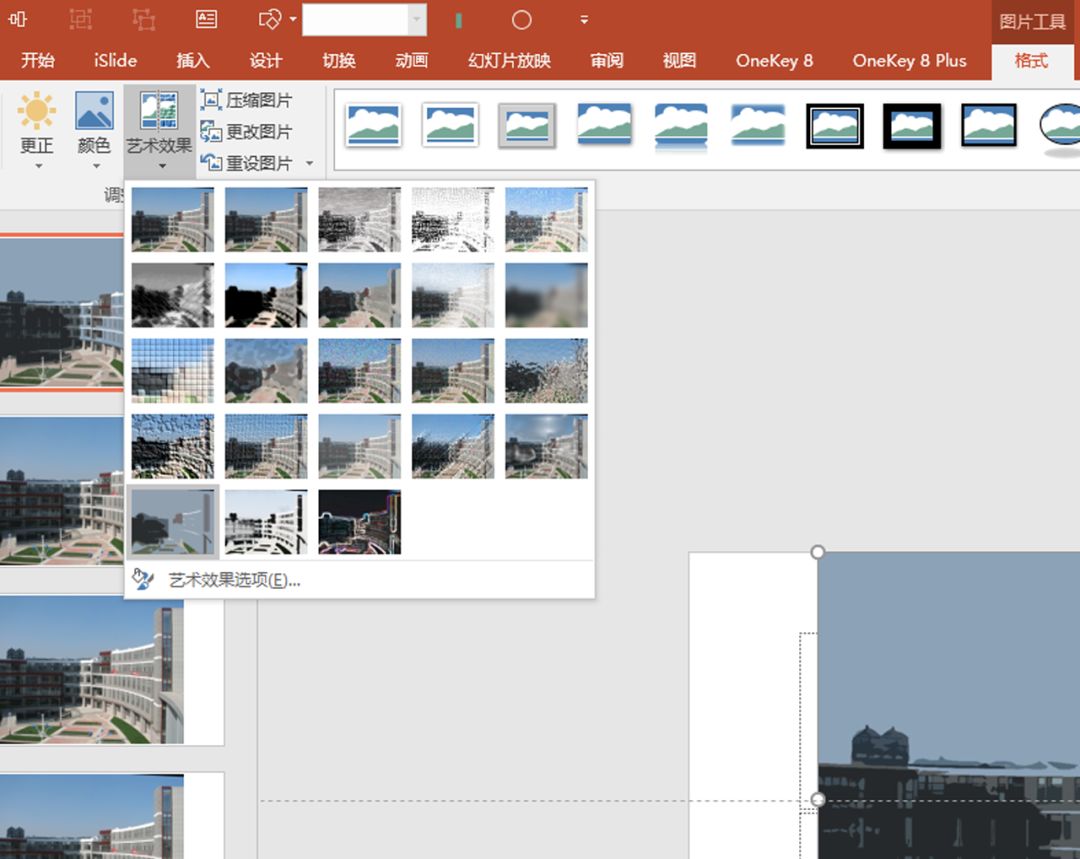Click the 更改图片 change picture button
Viewport: 1080px width, 859px height.
[x=246, y=131]
